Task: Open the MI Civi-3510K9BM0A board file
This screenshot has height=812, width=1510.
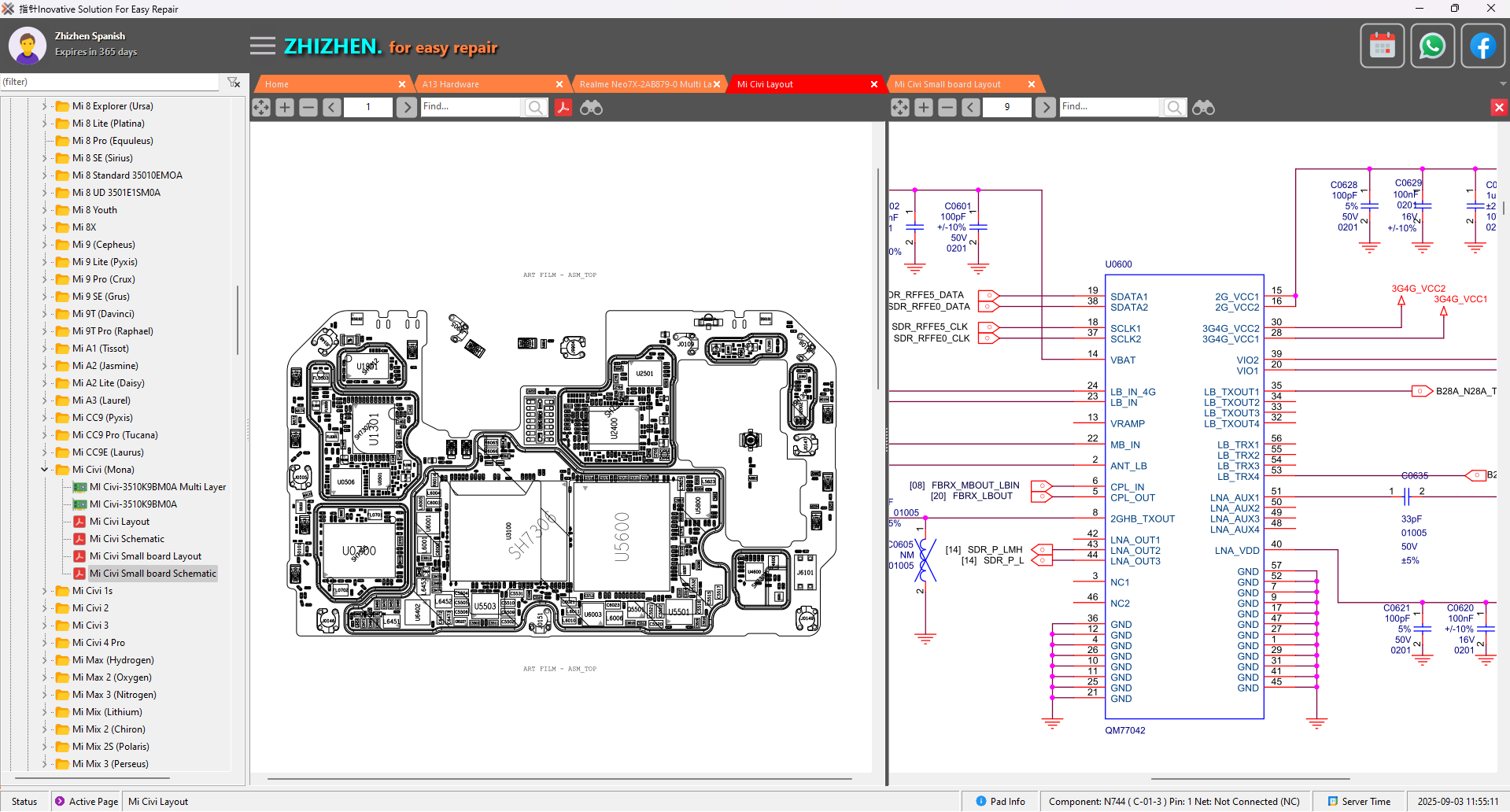Action: [133, 504]
